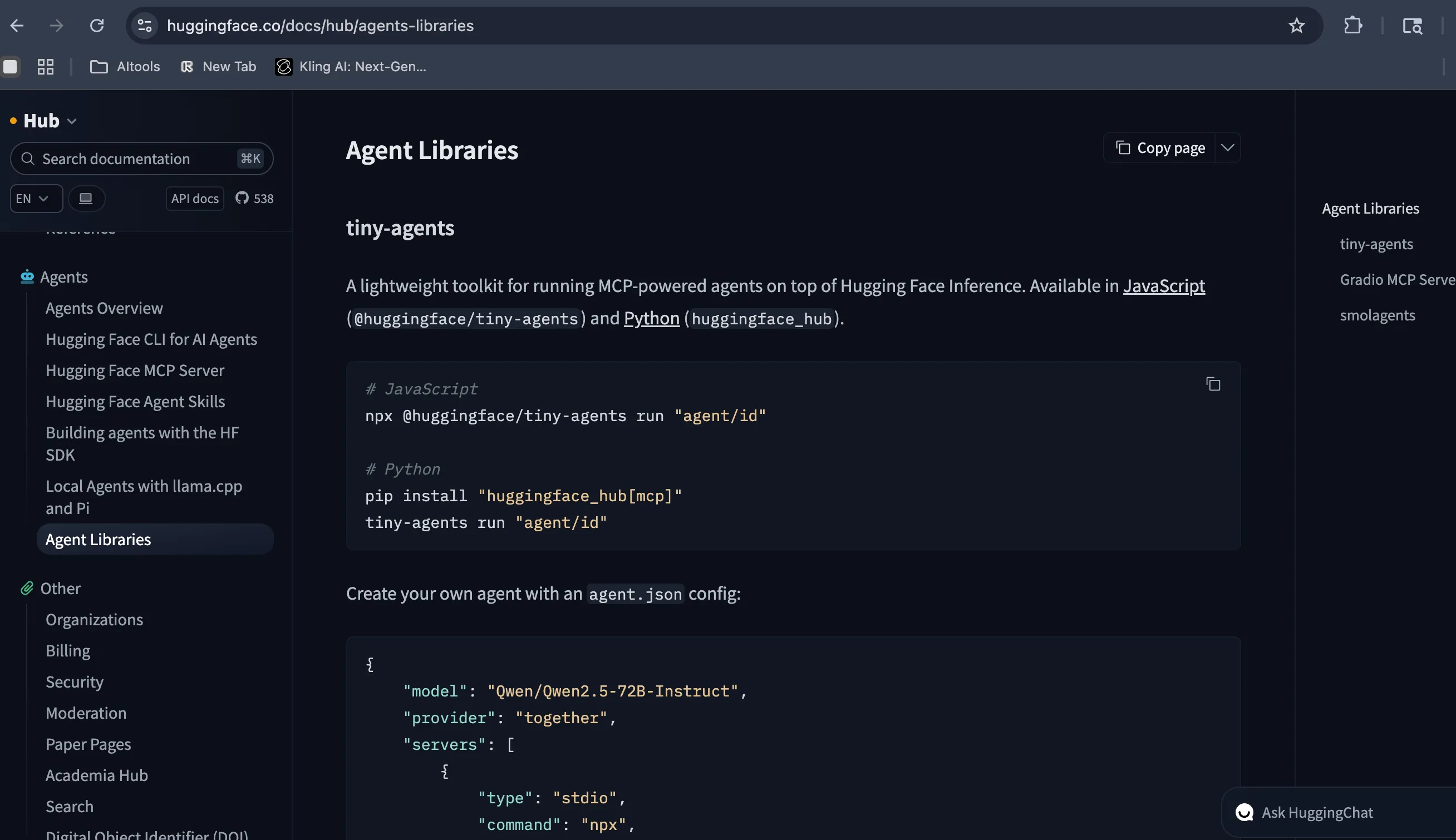Open Hugging Face CLI for AI Agents
Viewport: 1456px width, 840px height.
[x=151, y=339]
